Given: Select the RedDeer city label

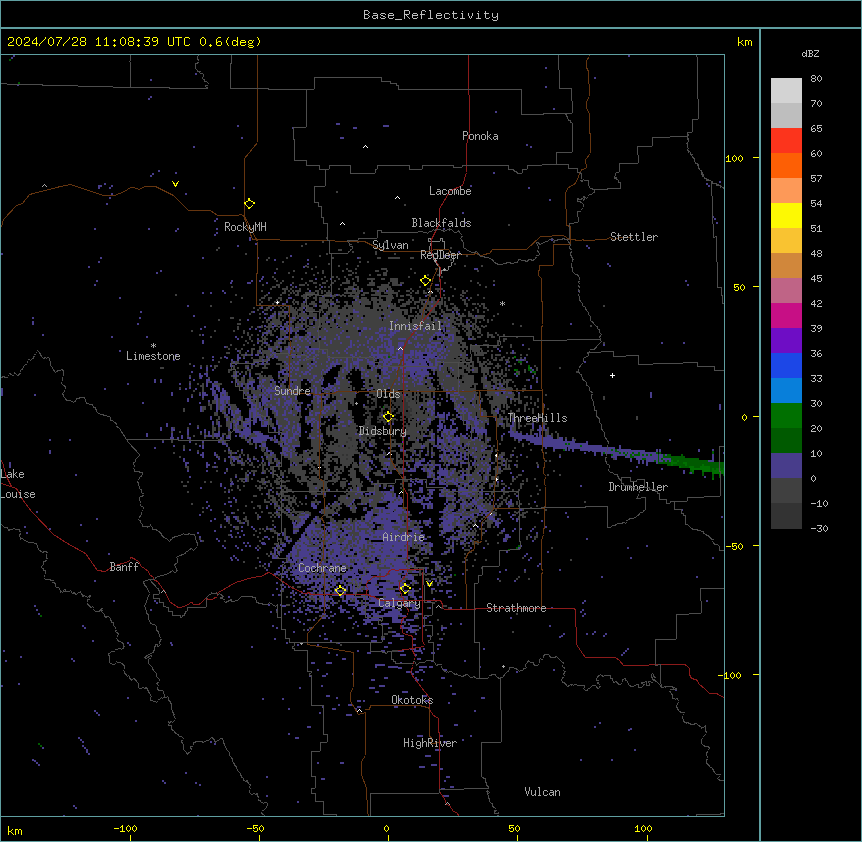Looking at the screenshot, I should click(x=440, y=255).
